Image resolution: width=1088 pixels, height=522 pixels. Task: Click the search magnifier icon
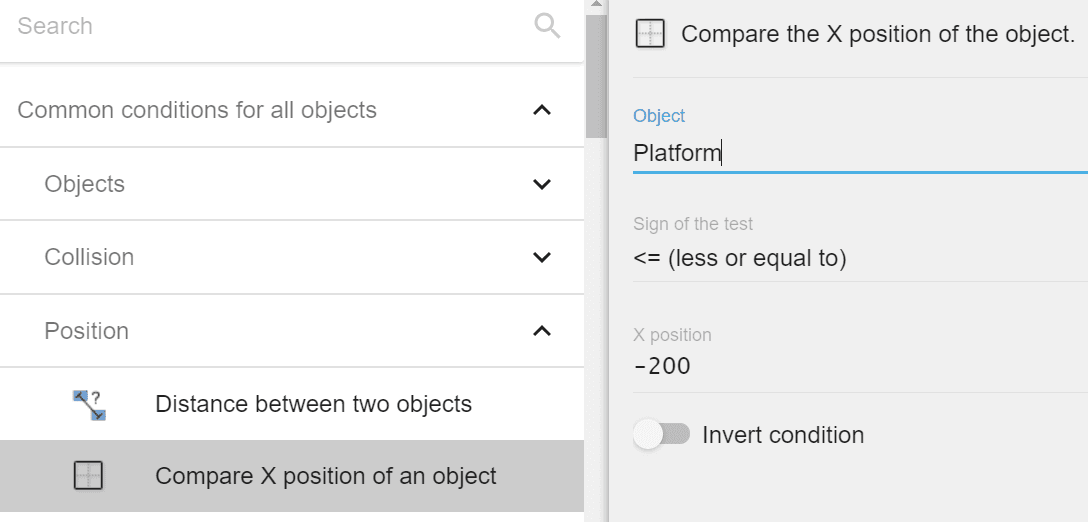click(x=547, y=26)
